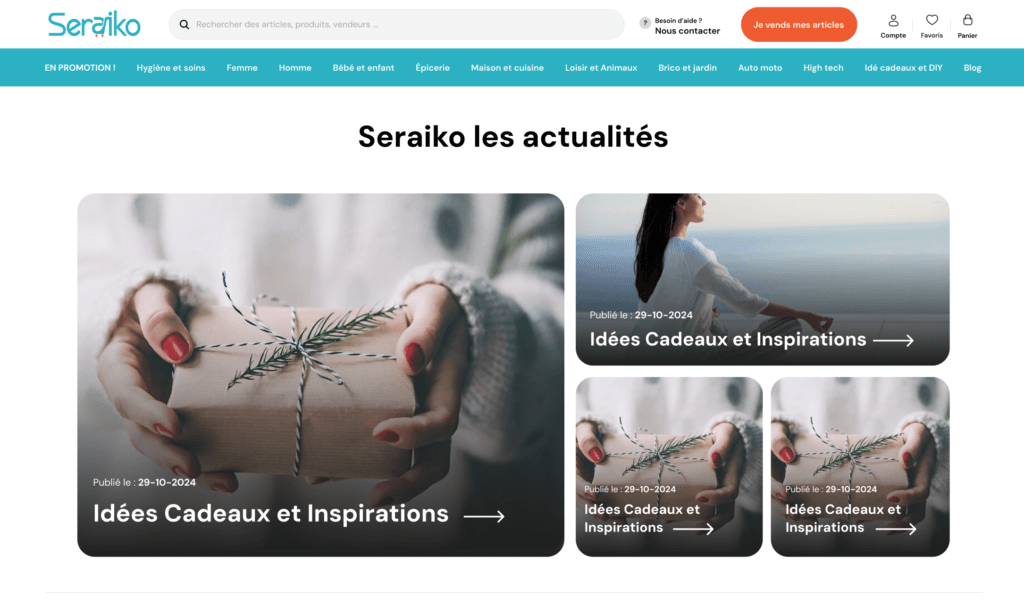The width and height of the screenshot is (1024, 614).
Task: Open the Hygiène et soins category
Action: tap(170, 68)
